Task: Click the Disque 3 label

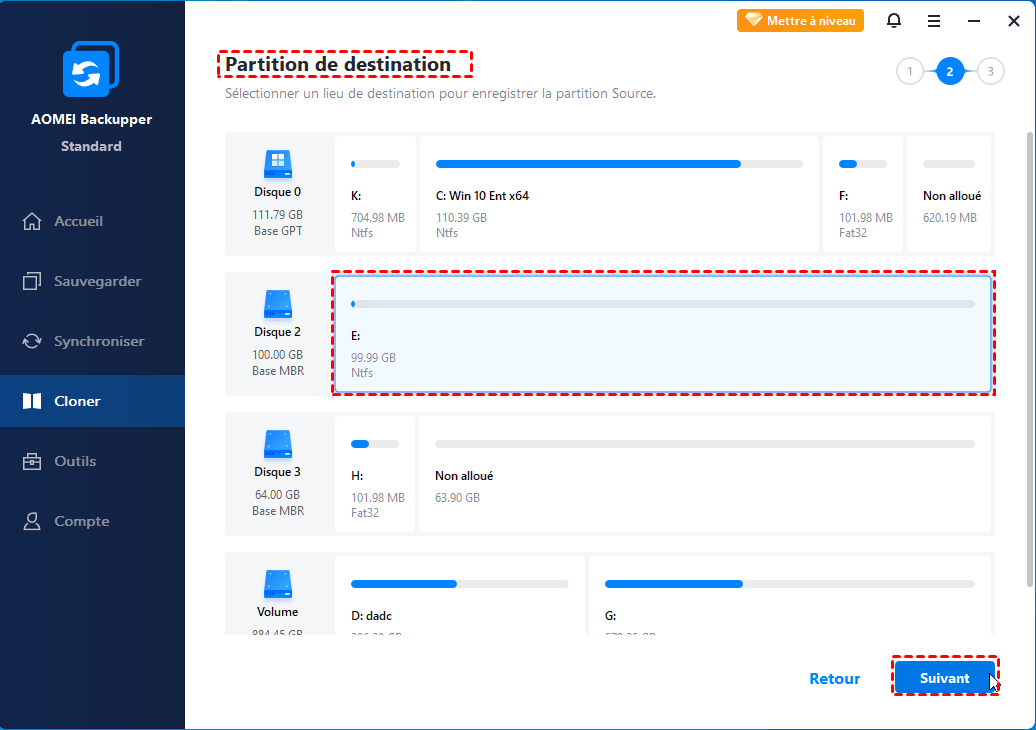Action: pyautogui.click(x=278, y=472)
